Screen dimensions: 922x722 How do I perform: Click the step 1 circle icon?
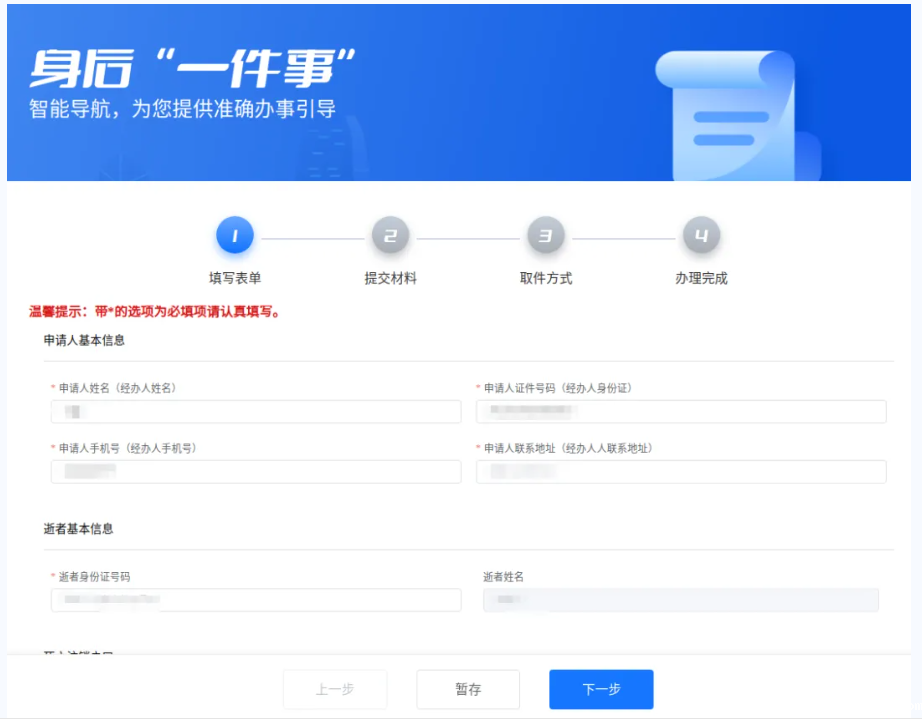(235, 237)
